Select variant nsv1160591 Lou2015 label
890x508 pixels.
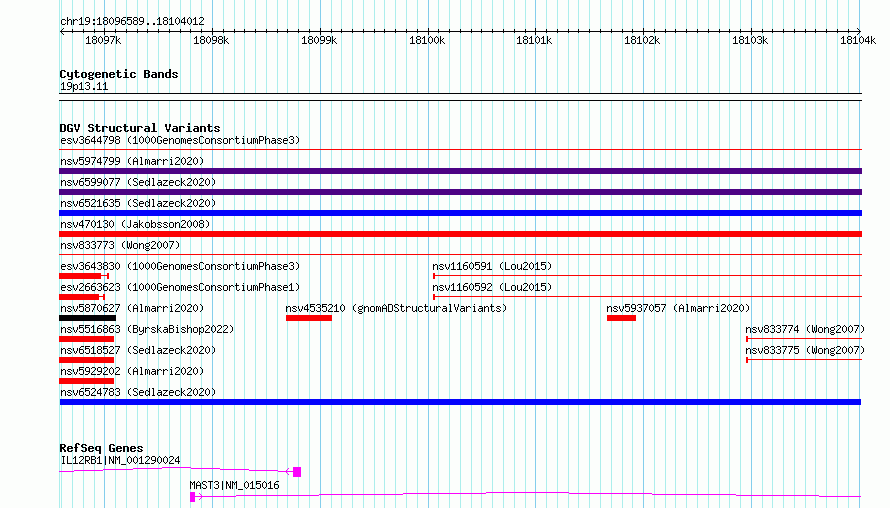pyautogui.click(x=492, y=266)
